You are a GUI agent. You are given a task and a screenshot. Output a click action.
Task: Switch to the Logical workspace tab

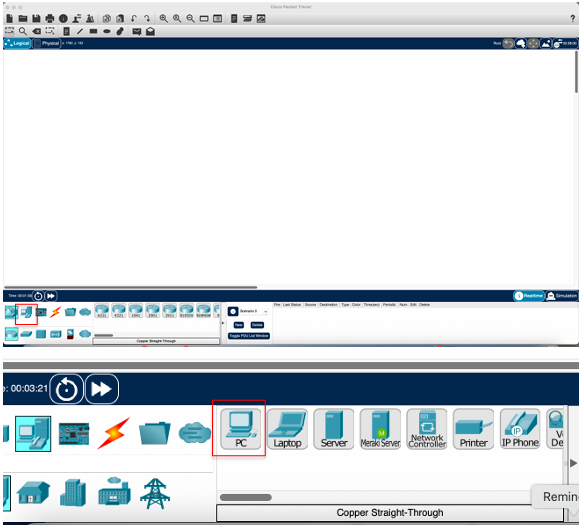point(17,43)
